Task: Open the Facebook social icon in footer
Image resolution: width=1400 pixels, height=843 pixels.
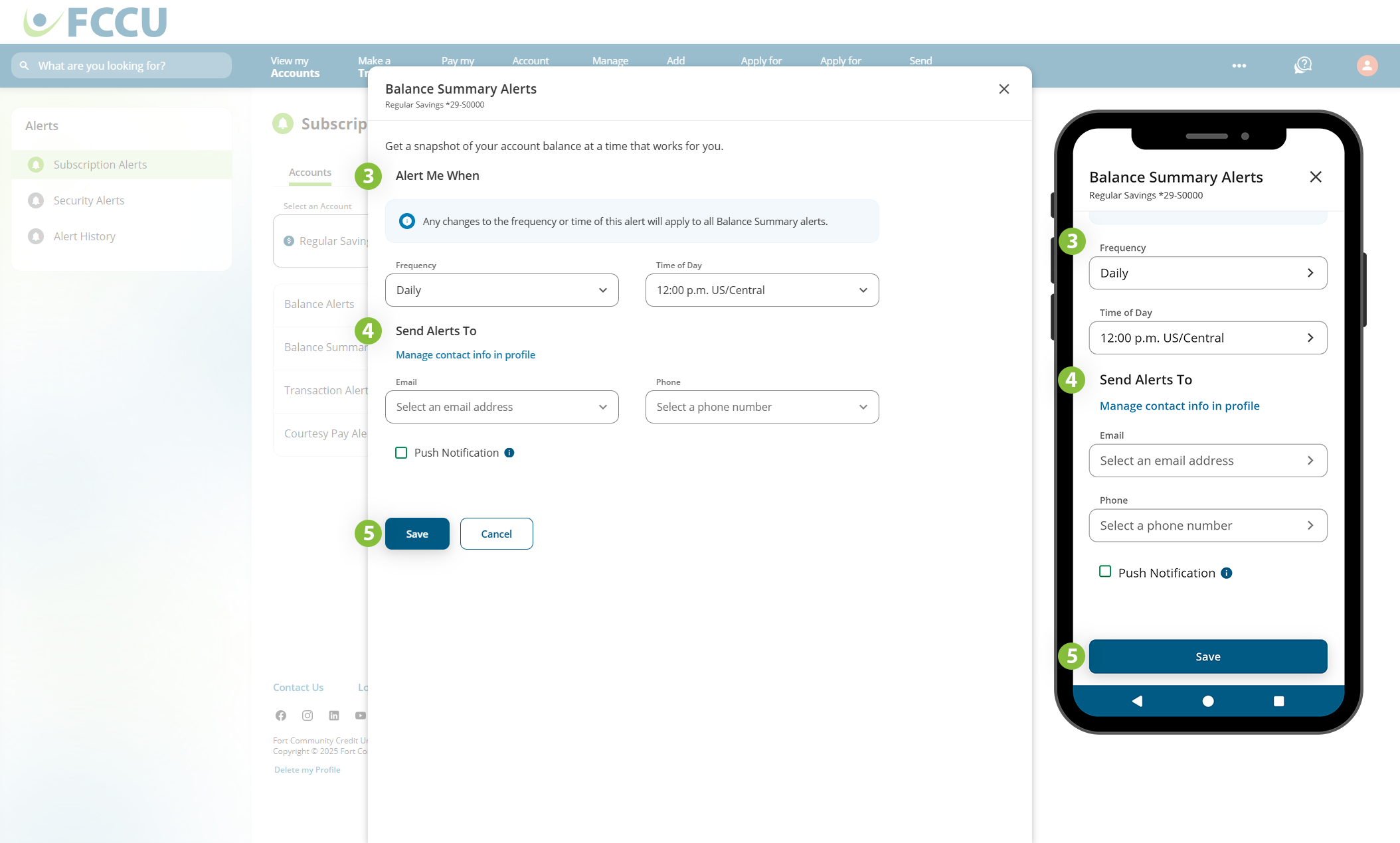Action: 281,716
